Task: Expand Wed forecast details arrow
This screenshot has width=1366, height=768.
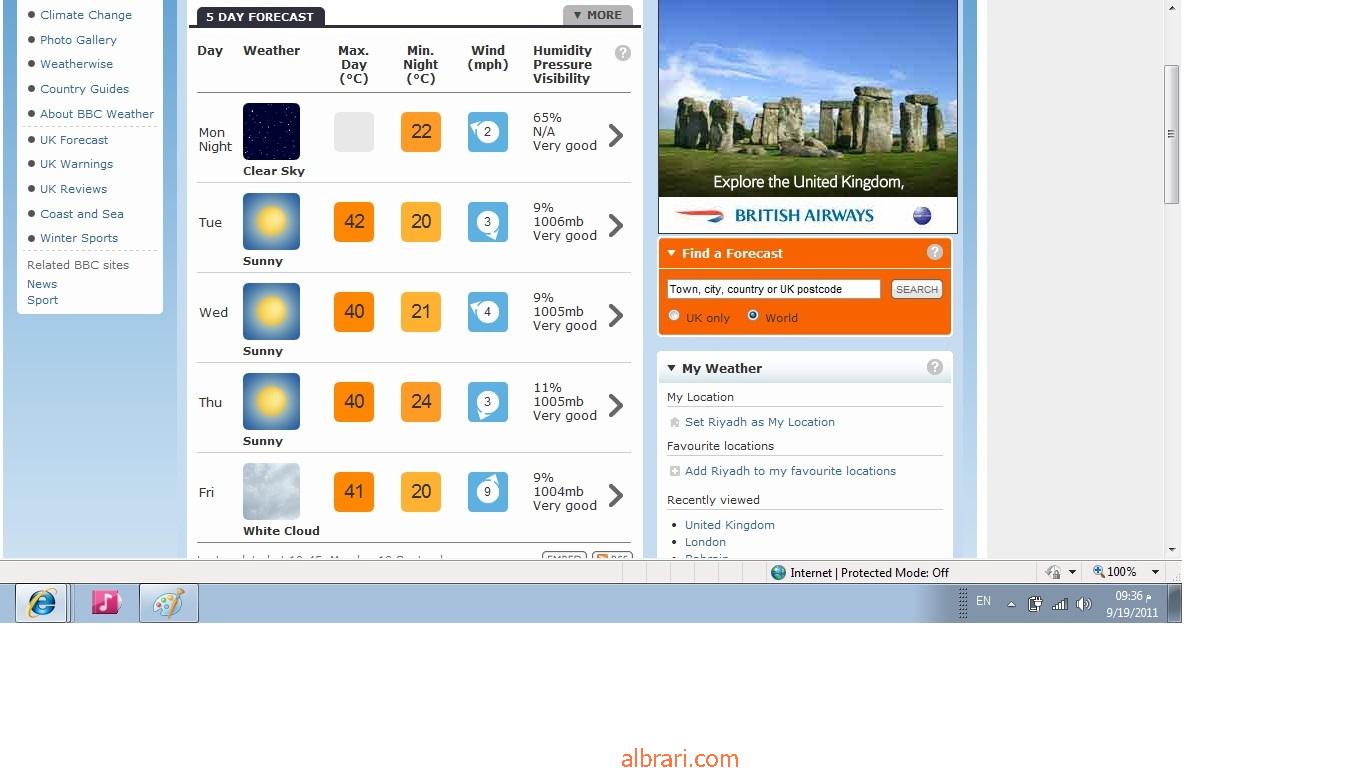Action: pyautogui.click(x=616, y=315)
